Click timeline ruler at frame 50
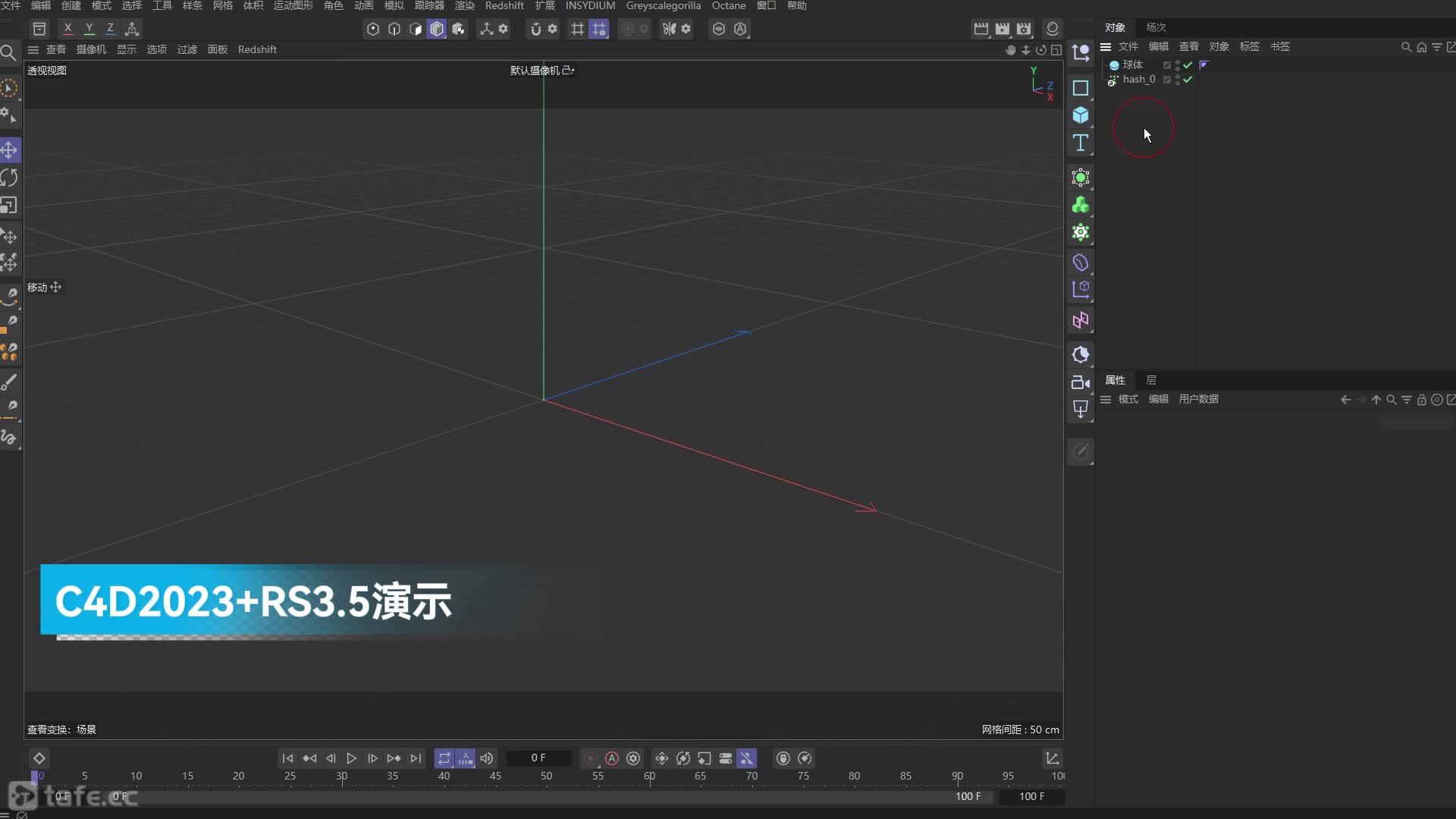Image resolution: width=1456 pixels, height=819 pixels. (x=547, y=777)
